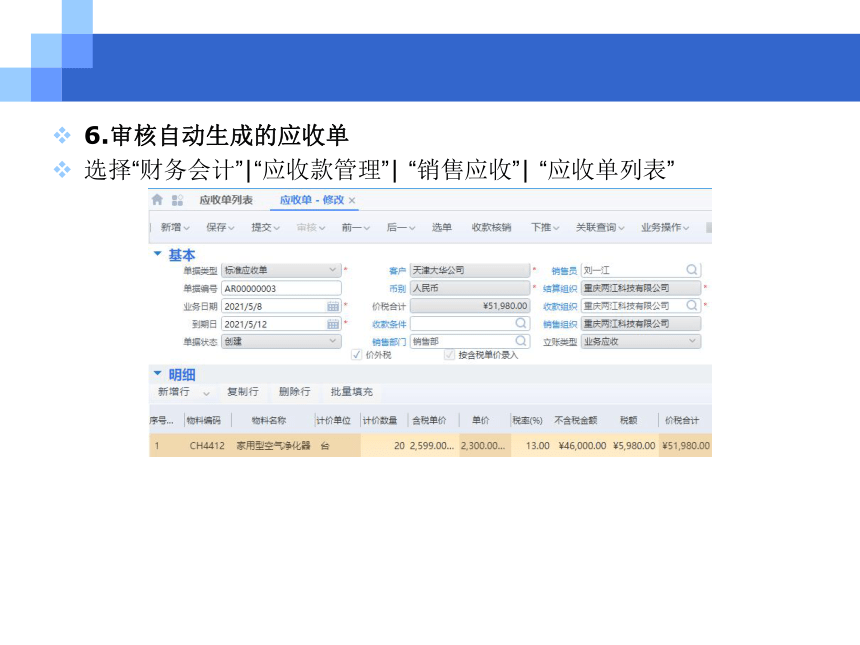Toggle the 价外税 checkbox

357,355
